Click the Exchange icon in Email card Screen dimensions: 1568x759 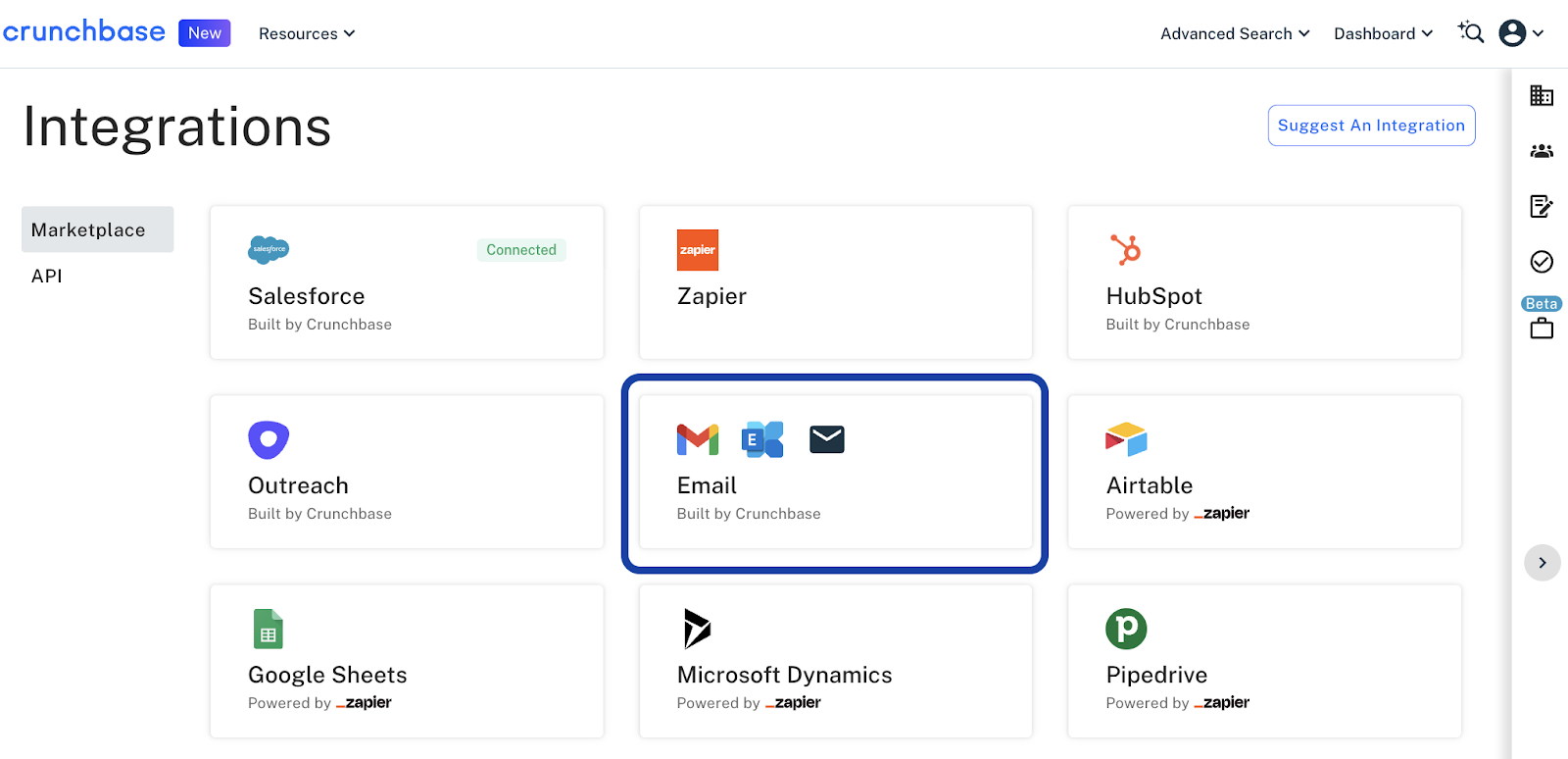(x=762, y=439)
